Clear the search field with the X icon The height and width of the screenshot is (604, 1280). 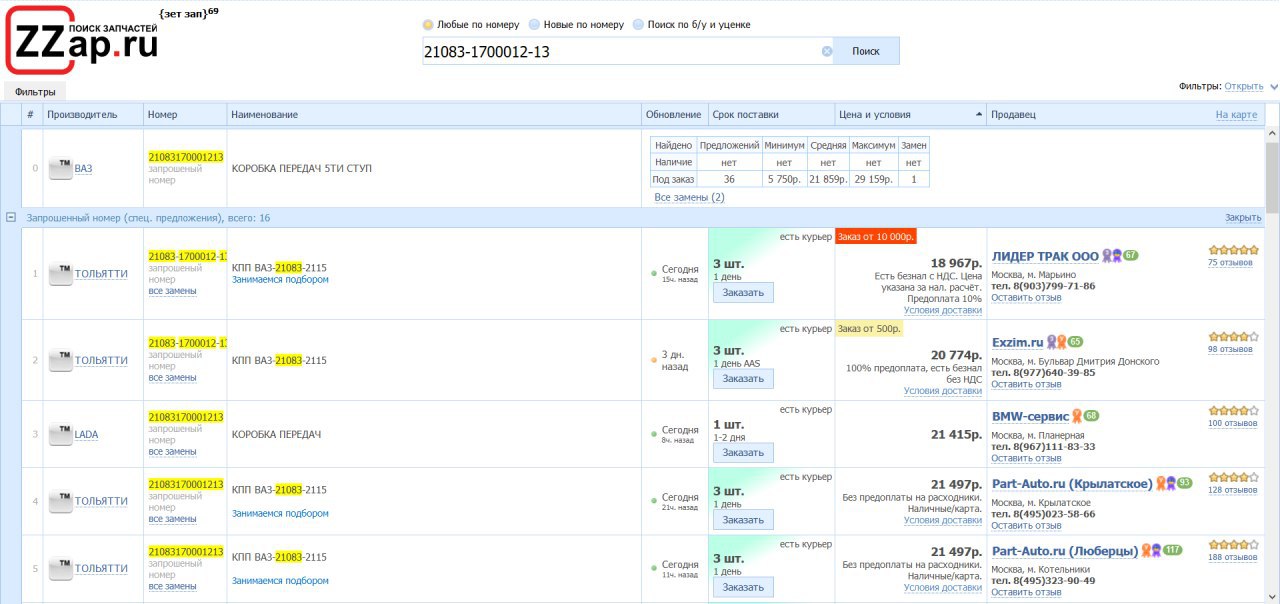tap(827, 51)
